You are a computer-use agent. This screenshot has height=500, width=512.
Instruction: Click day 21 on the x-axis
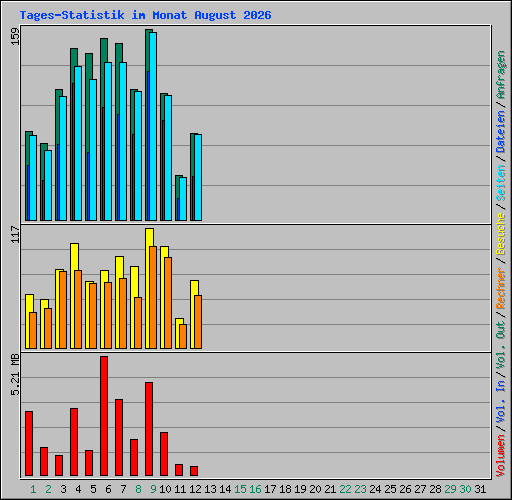click(x=330, y=489)
